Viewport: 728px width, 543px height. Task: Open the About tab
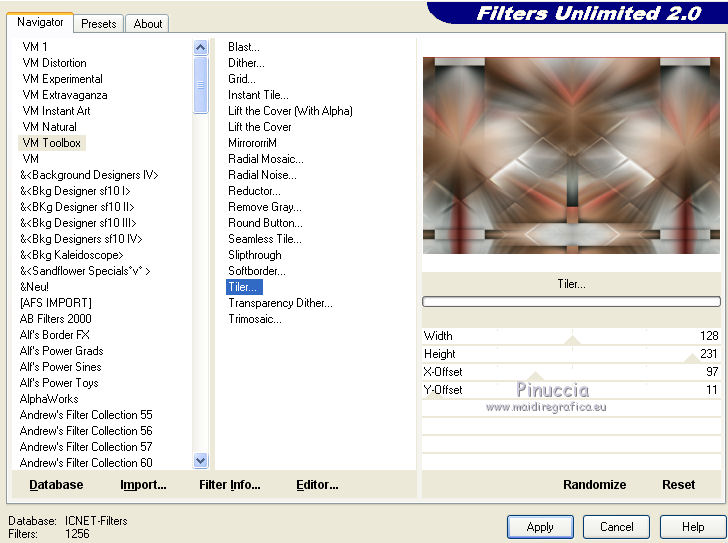[148, 24]
